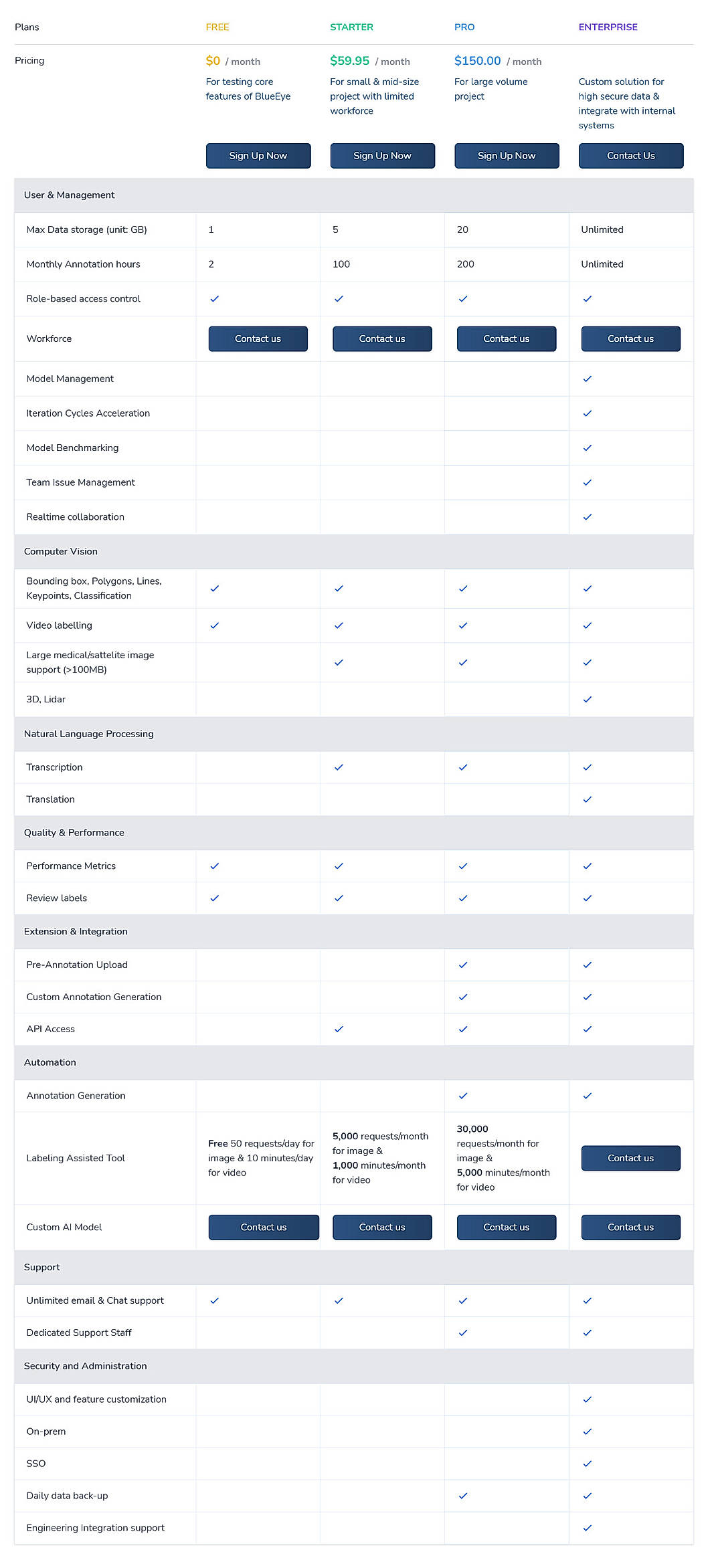Toggle the Pro checkmark for Daily data back-up

(x=463, y=1496)
